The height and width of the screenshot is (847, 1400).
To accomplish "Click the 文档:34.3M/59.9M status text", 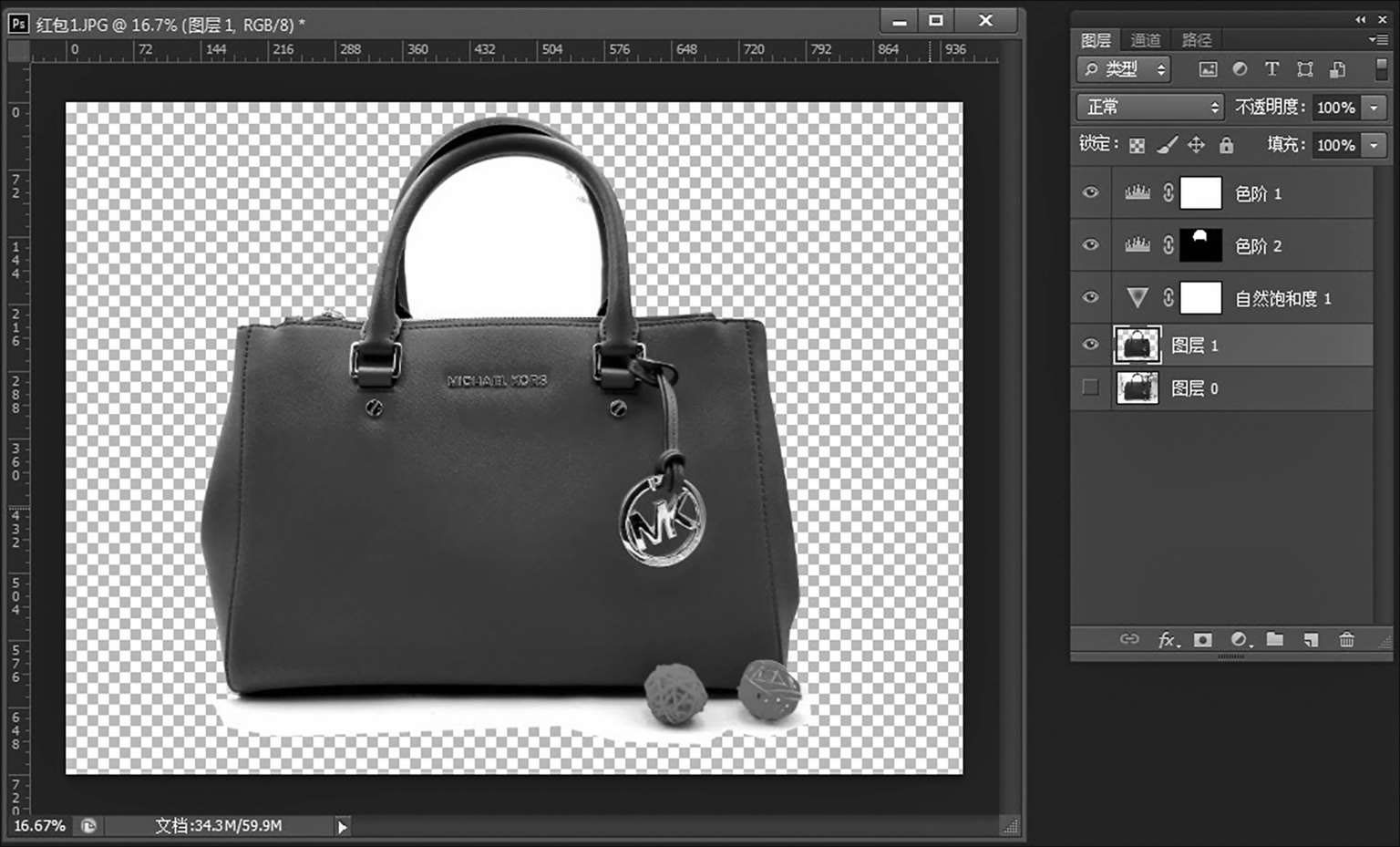I will click(218, 826).
